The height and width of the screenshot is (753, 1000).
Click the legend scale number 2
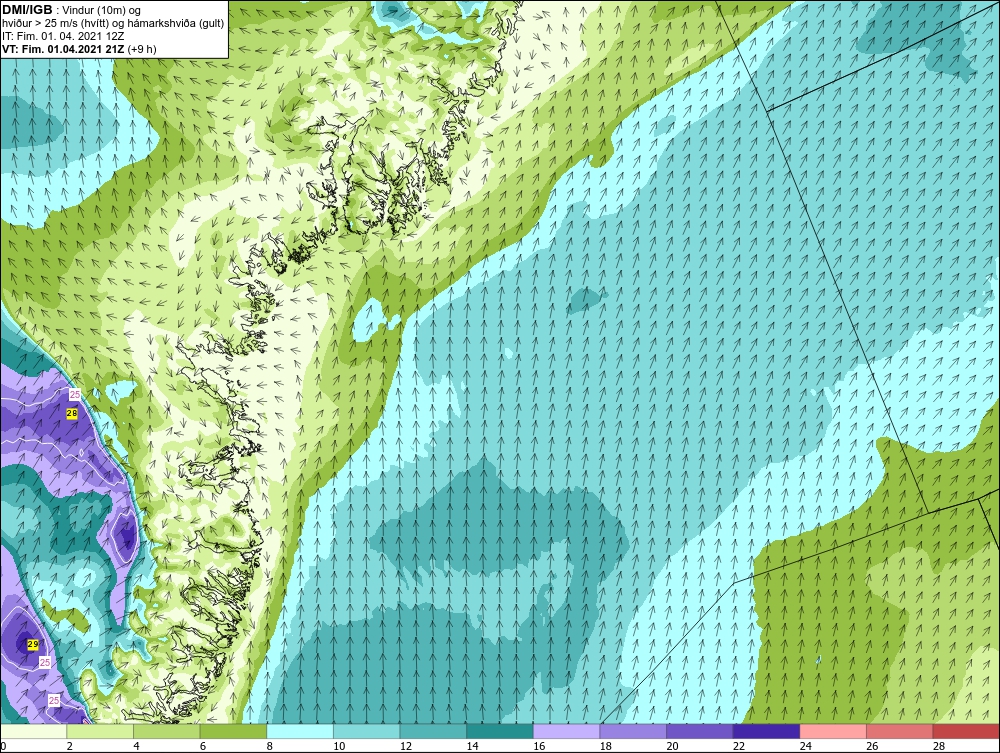tap(70, 746)
